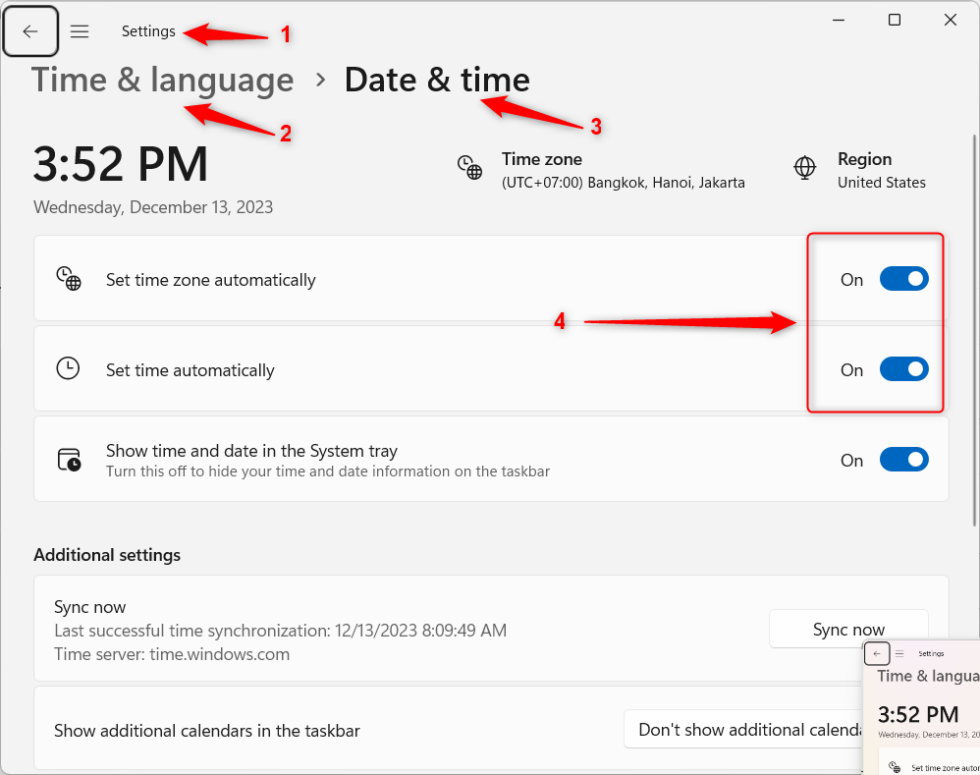Click the Date & time breadcrumb heading

(437, 79)
